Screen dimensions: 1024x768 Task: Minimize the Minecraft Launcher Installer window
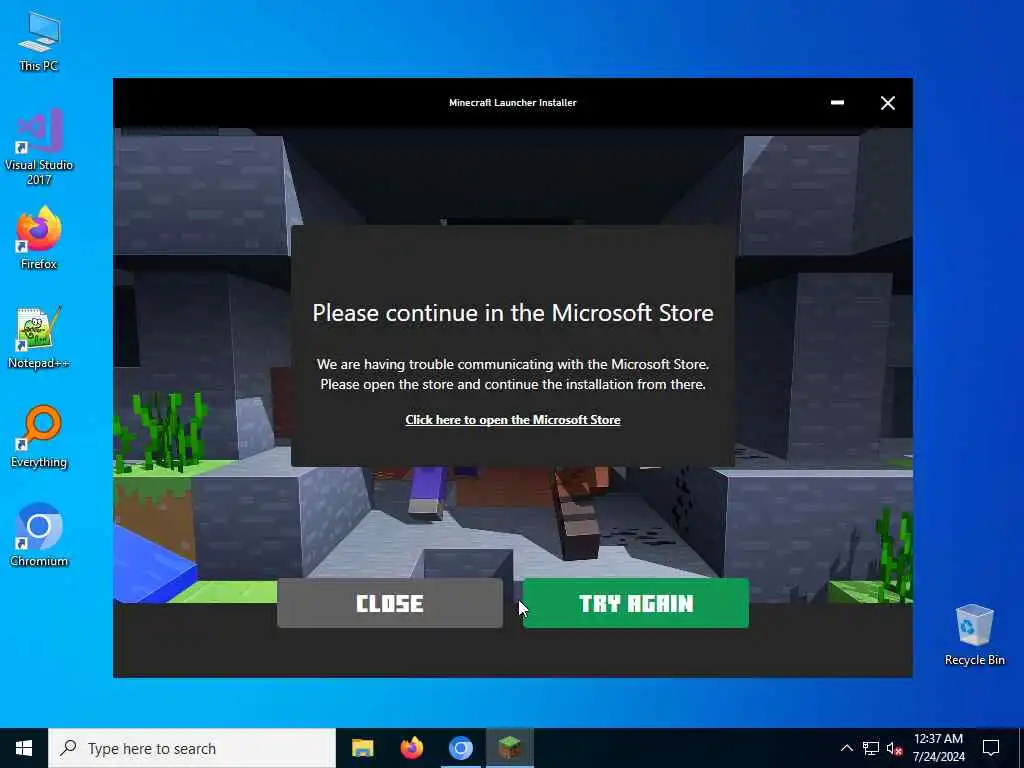coord(837,103)
